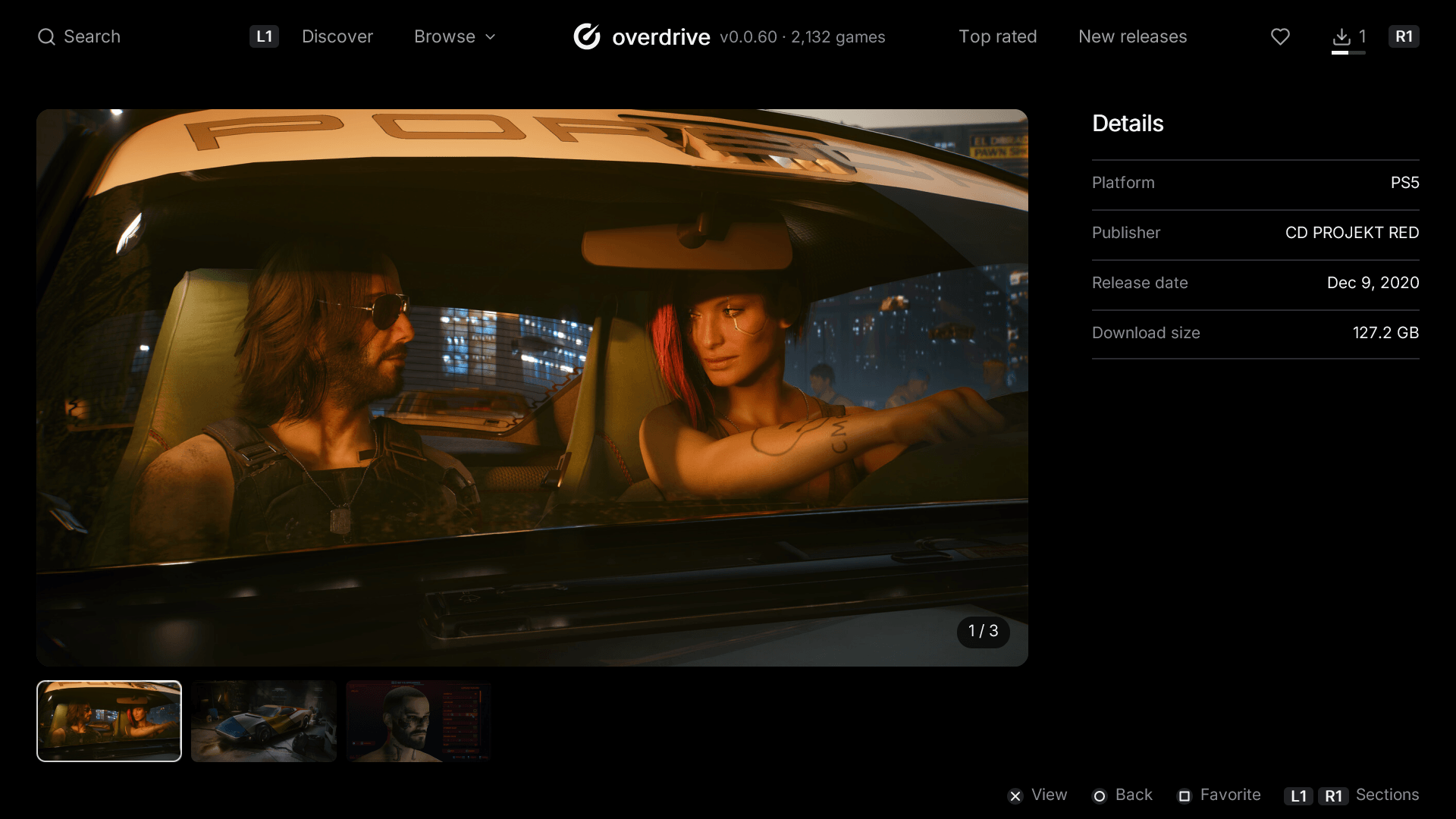Select the first screenshot thumbnail with car interior
Image resolution: width=1456 pixels, height=819 pixels.
(x=109, y=721)
